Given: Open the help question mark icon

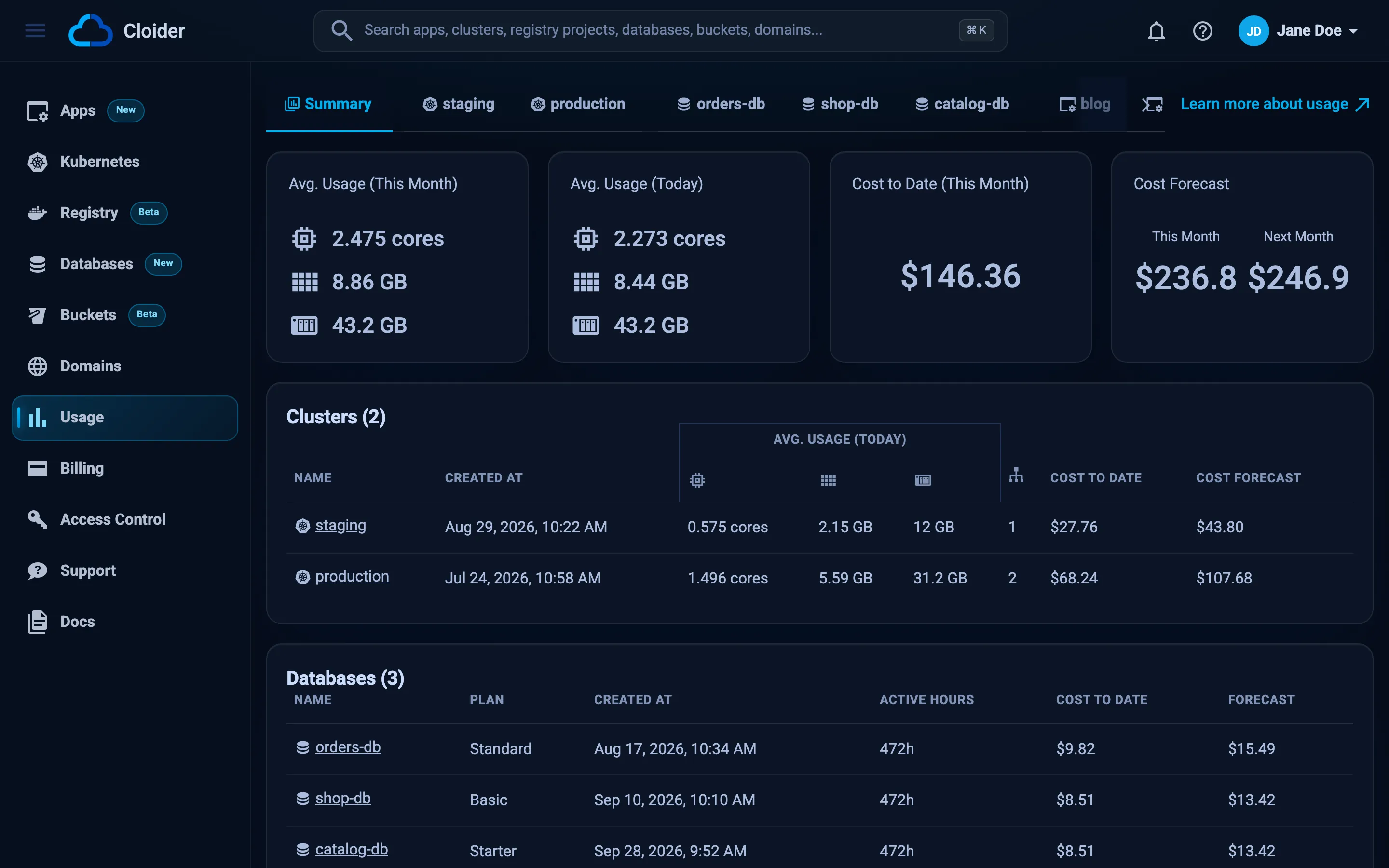Looking at the screenshot, I should pos(1202,31).
